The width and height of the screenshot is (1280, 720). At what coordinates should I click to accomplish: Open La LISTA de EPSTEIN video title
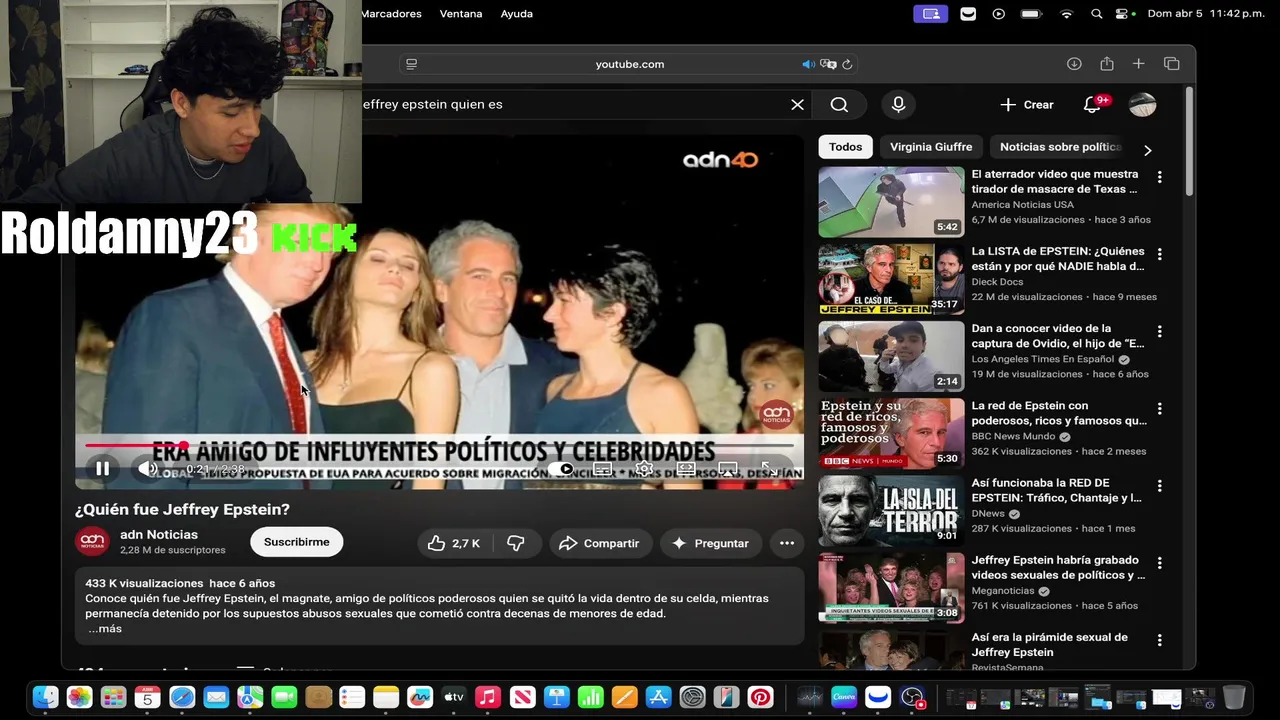point(1058,259)
